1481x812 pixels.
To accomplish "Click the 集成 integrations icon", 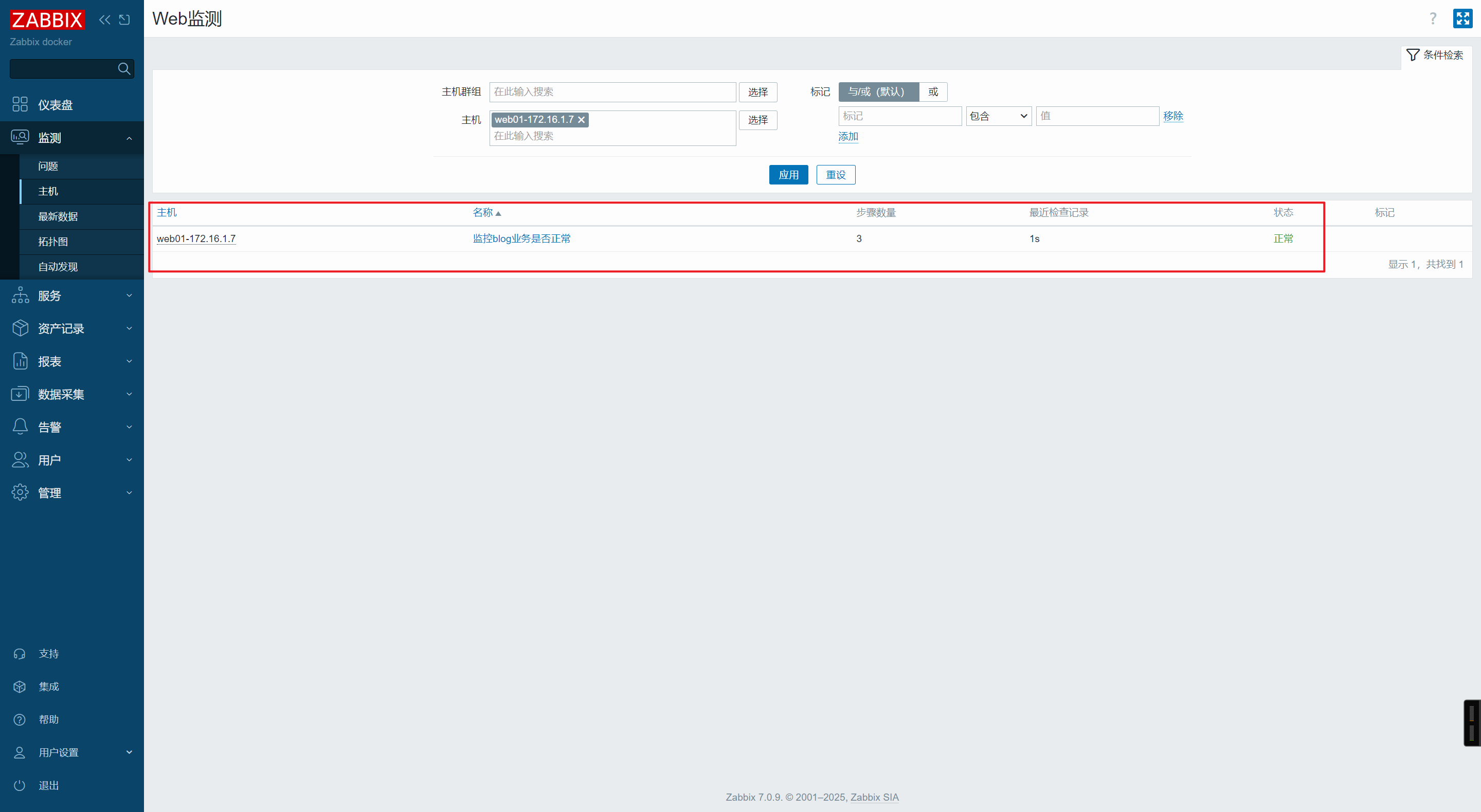I will coord(20,687).
